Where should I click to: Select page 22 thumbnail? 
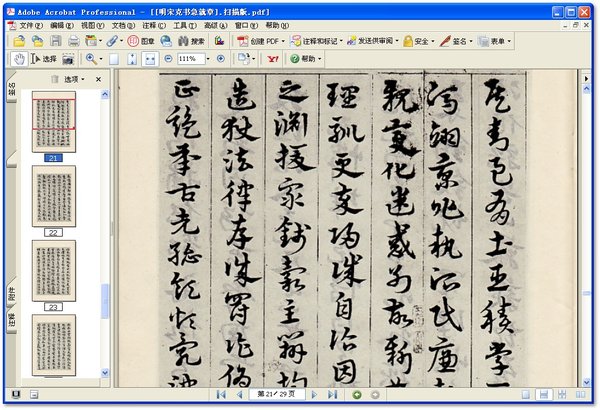click(54, 196)
